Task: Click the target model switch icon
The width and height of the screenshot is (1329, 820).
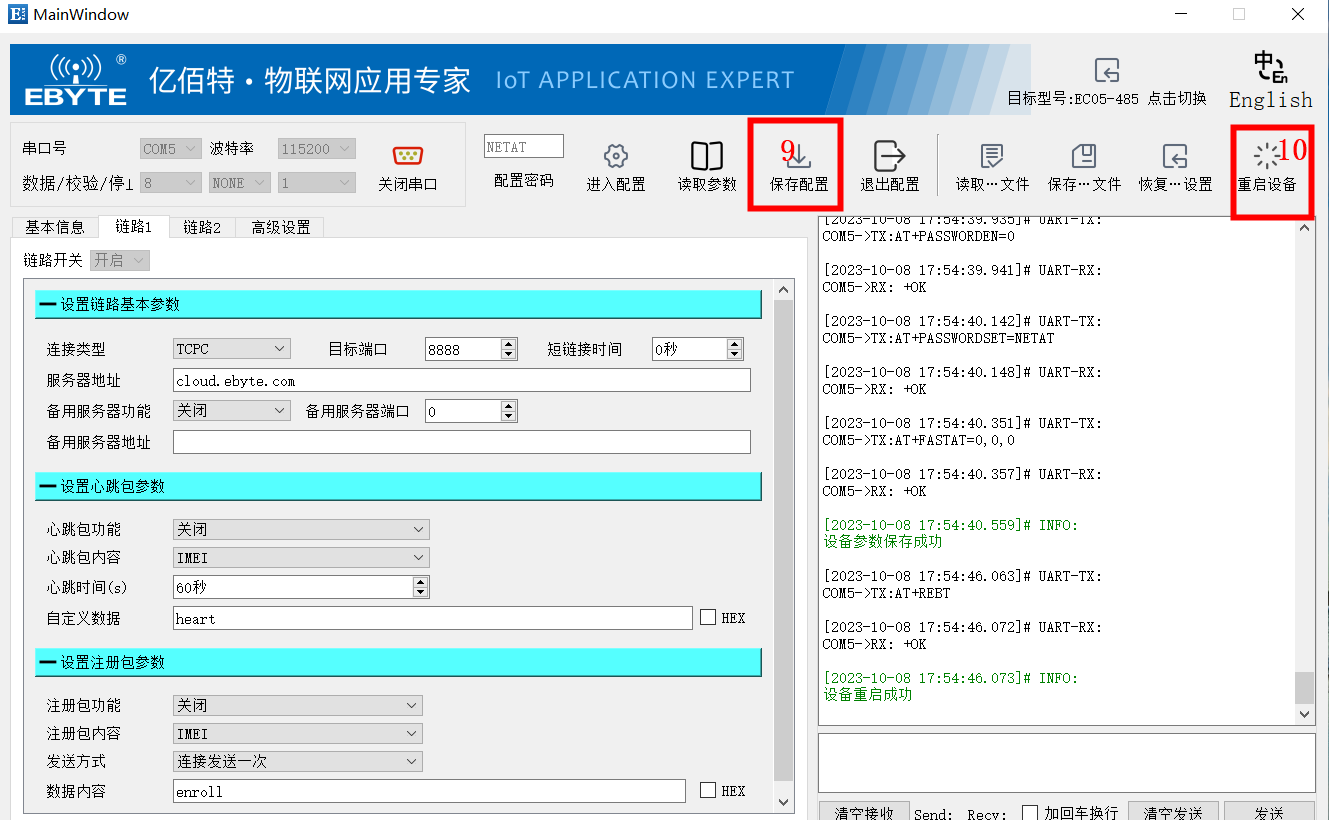Action: click(x=1106, y=70)
